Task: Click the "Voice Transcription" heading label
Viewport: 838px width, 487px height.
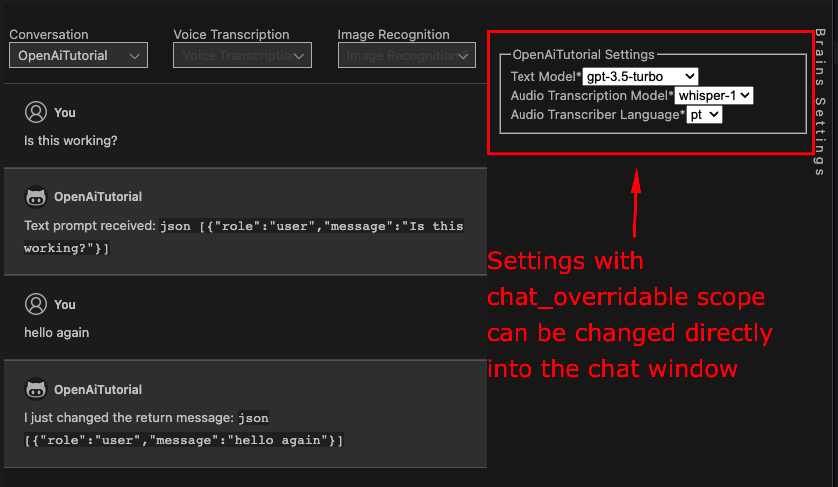Action: point(231,34)
